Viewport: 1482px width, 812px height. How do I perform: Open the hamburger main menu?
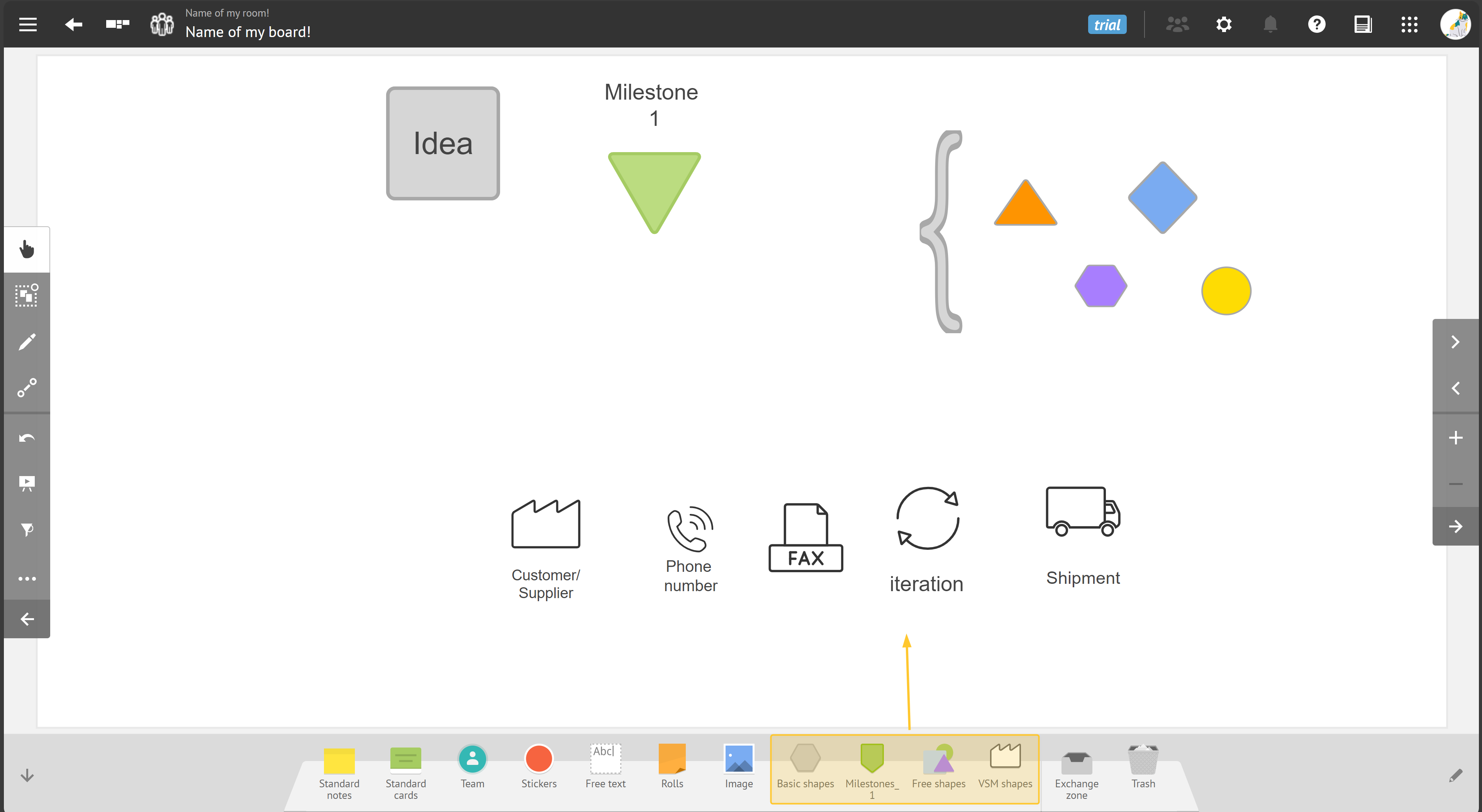pos(28,24)
